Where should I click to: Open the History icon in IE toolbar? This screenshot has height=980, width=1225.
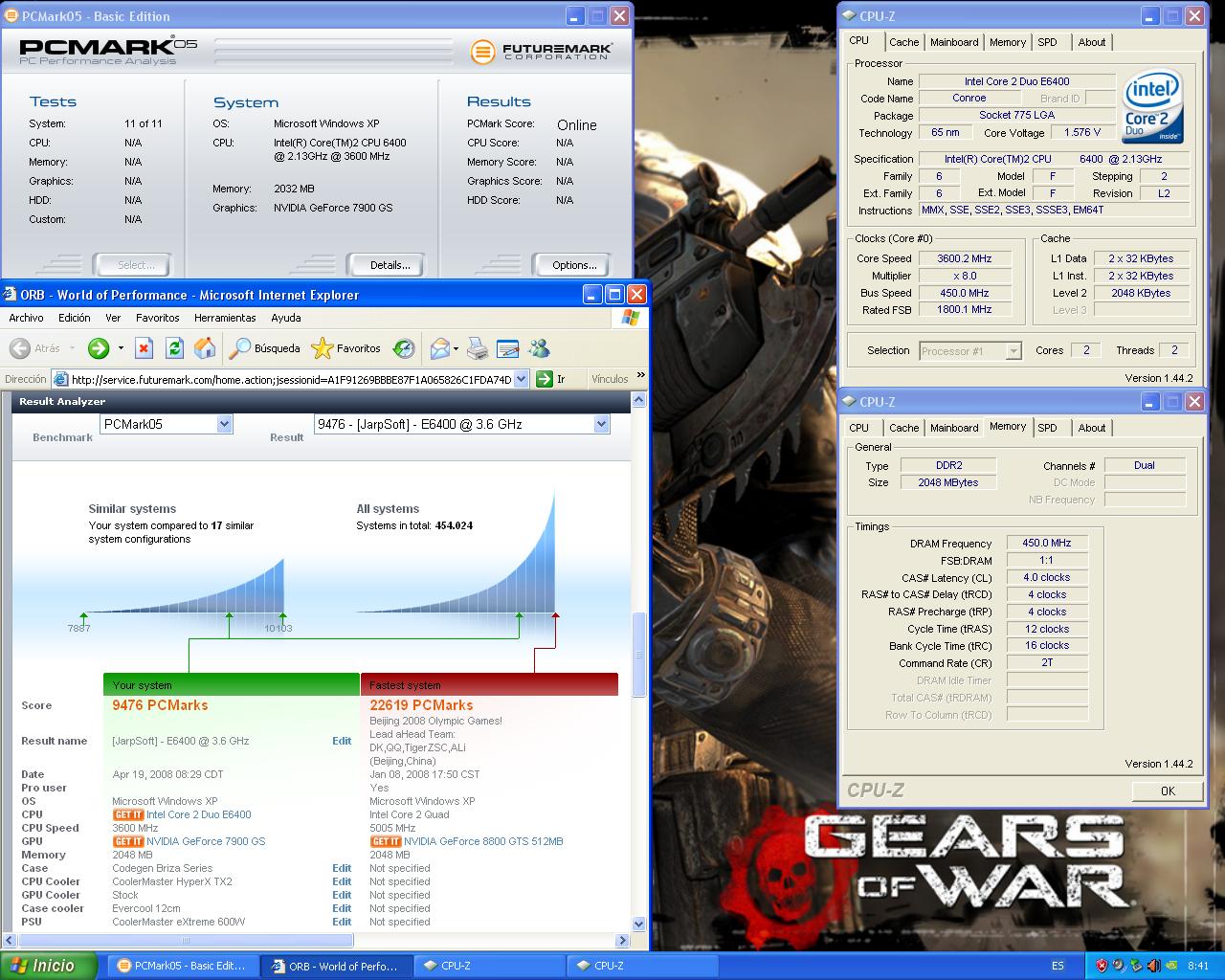tap(404, 348)
